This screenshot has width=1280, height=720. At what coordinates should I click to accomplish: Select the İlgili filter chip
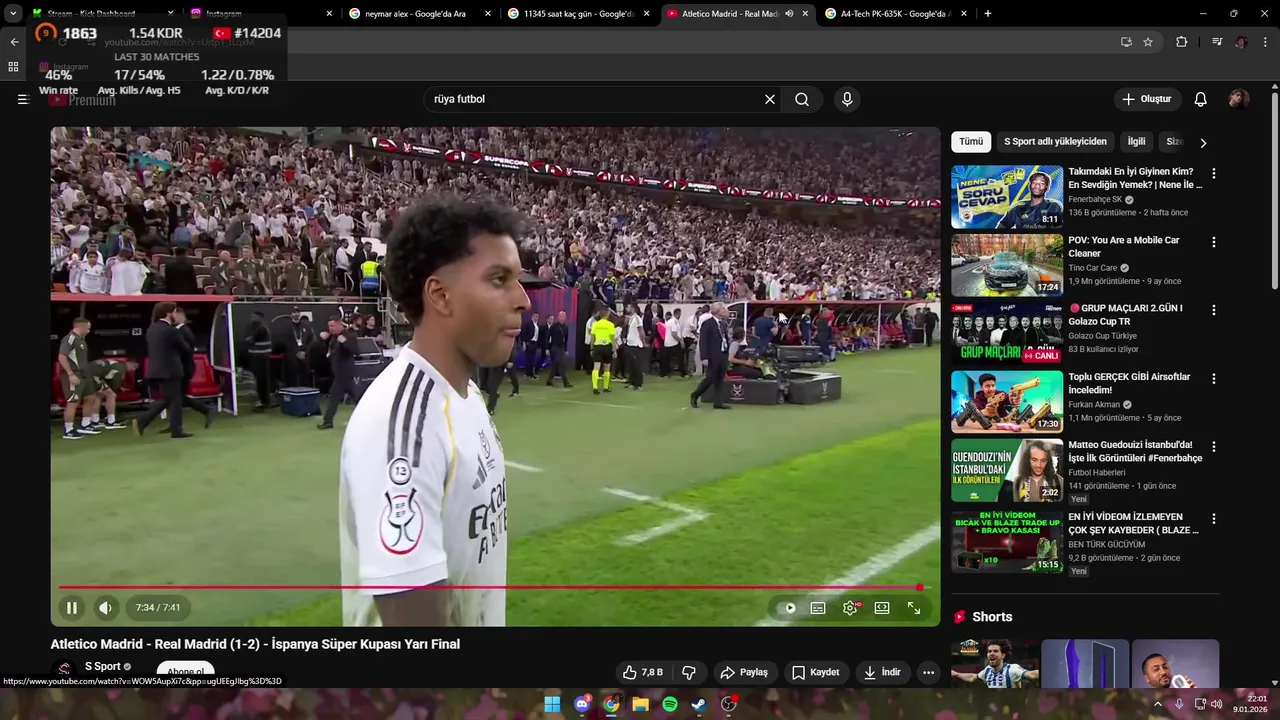point(1136,142)
